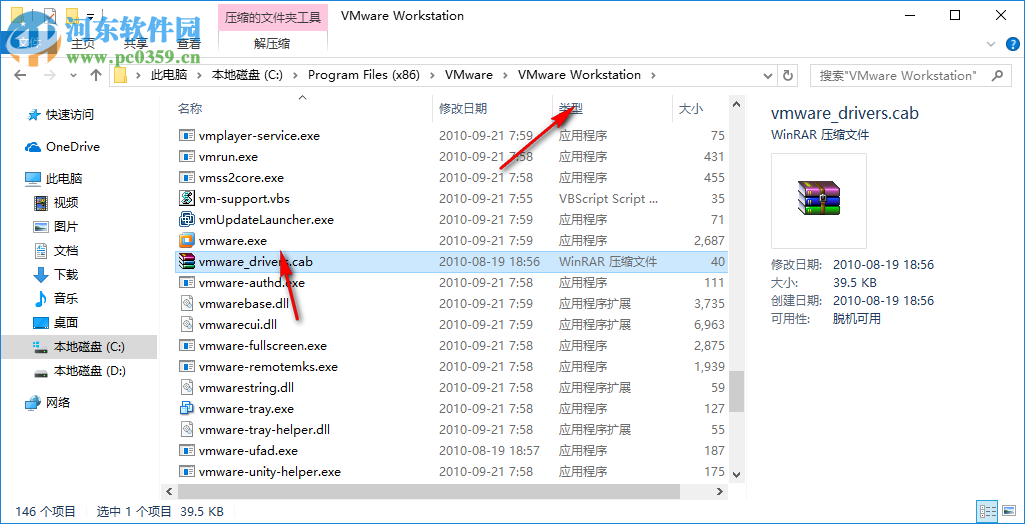1025x524 pixels.
Task: Click the search magnifier icon
Action: 997,75
